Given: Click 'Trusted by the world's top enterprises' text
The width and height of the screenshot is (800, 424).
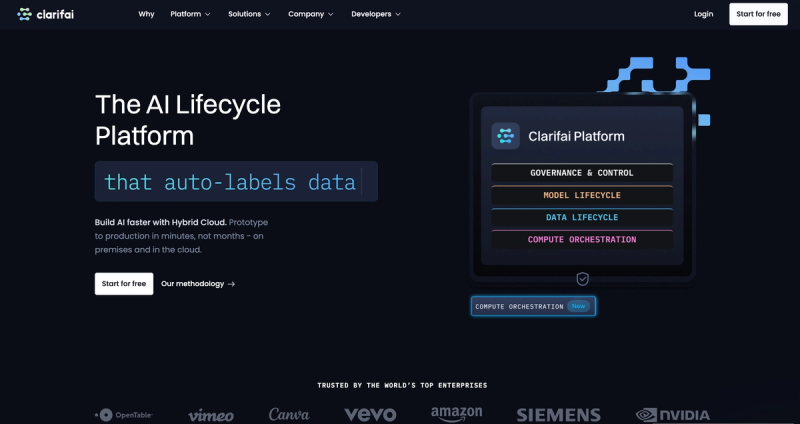Looking at the screenshot, I should [402, 385].
